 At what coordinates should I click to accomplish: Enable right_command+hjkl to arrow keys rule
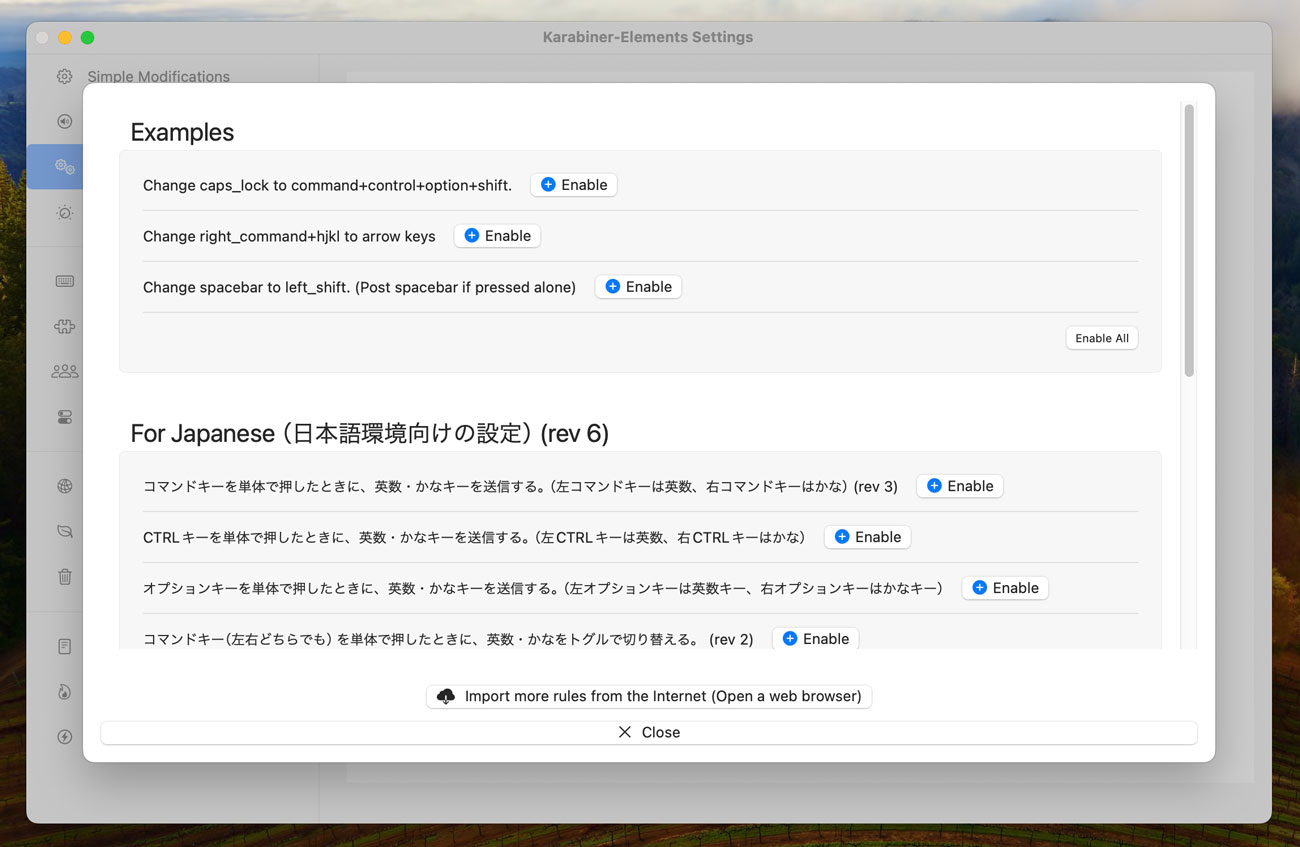[x=497, y=236]
